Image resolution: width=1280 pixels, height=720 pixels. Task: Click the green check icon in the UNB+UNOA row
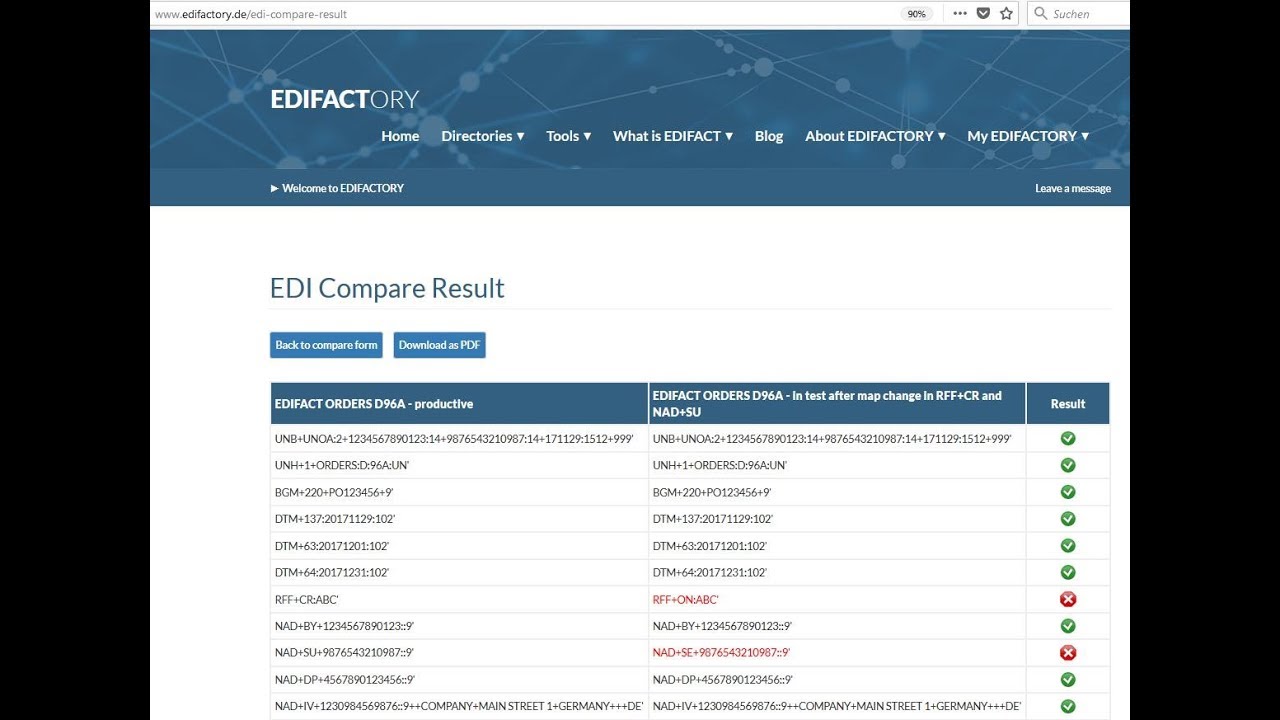(x=1068, y=438)
